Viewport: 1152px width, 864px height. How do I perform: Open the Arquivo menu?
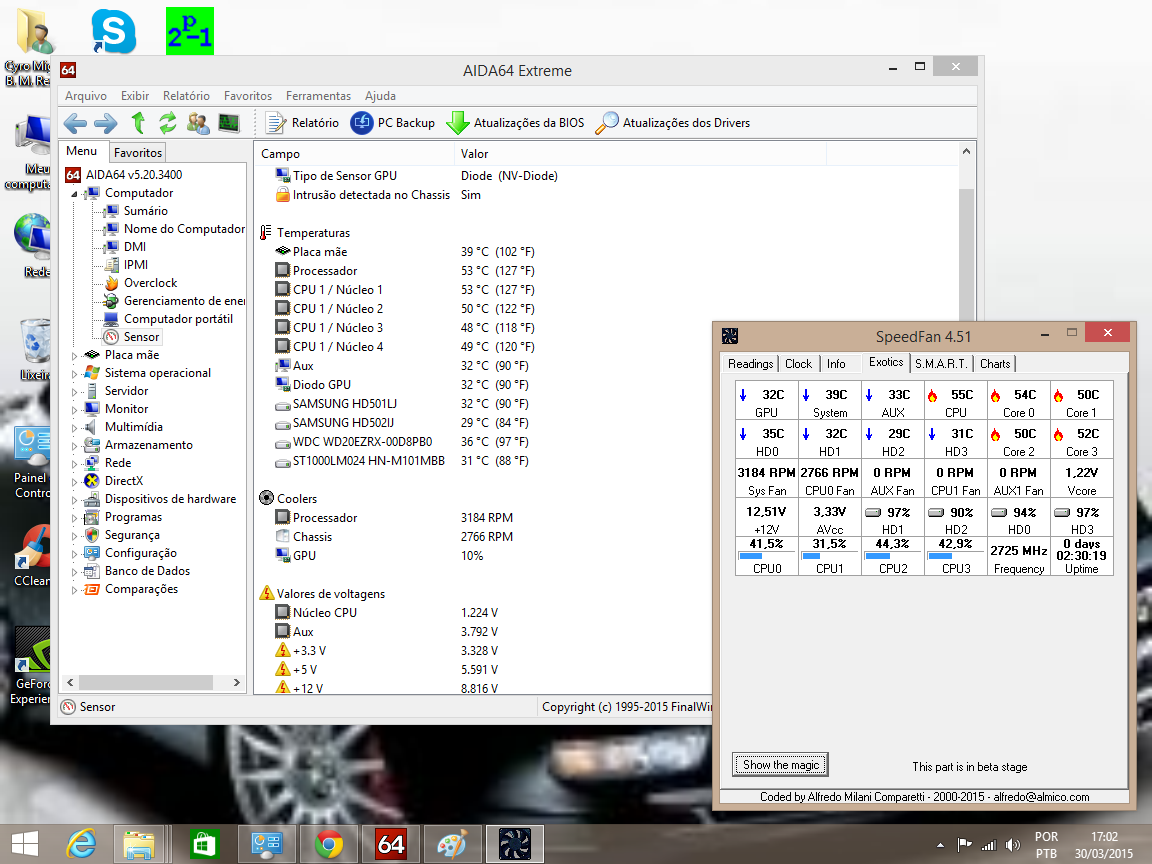[x=85, y=96]
